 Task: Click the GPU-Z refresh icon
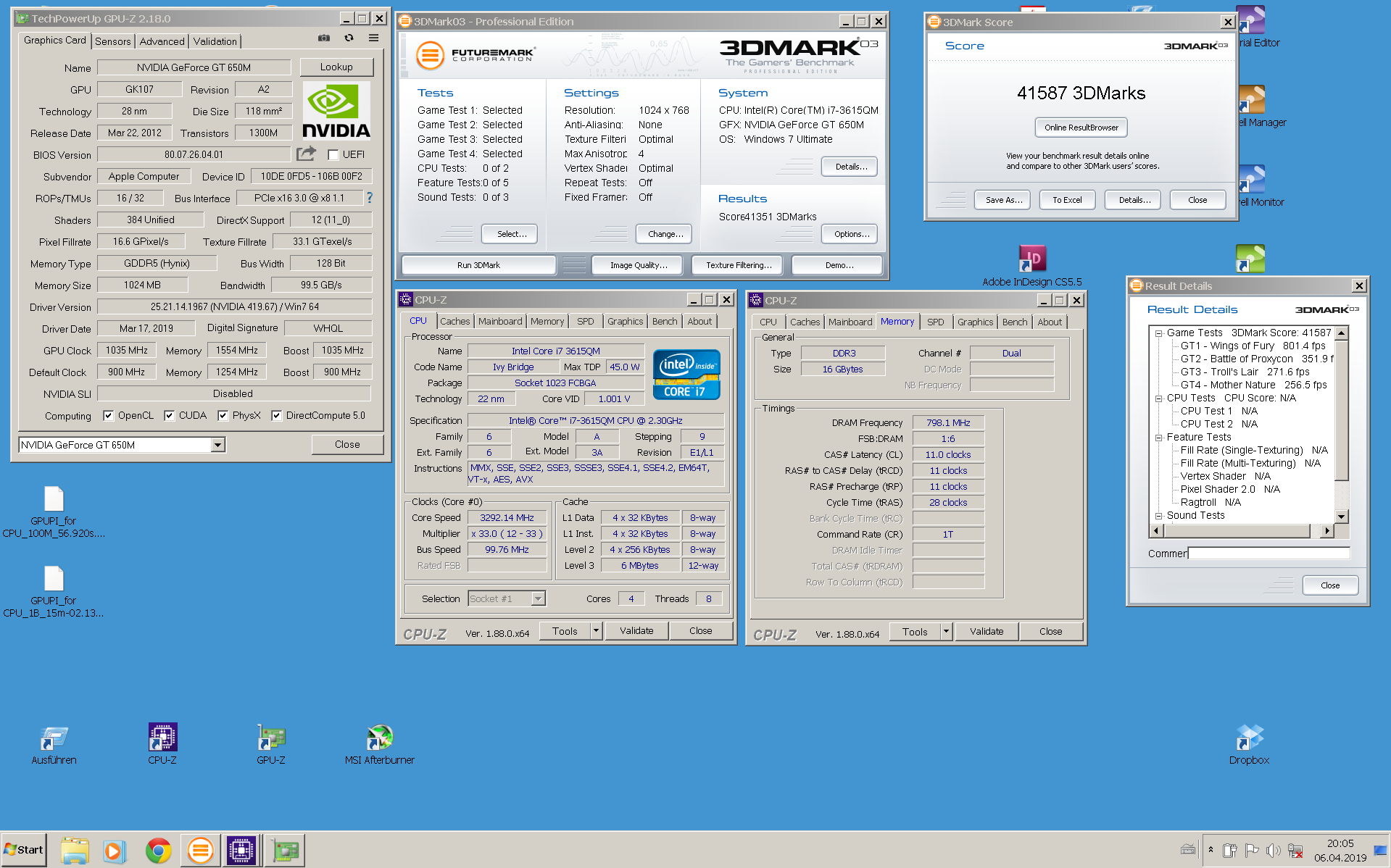pos(349,38)
